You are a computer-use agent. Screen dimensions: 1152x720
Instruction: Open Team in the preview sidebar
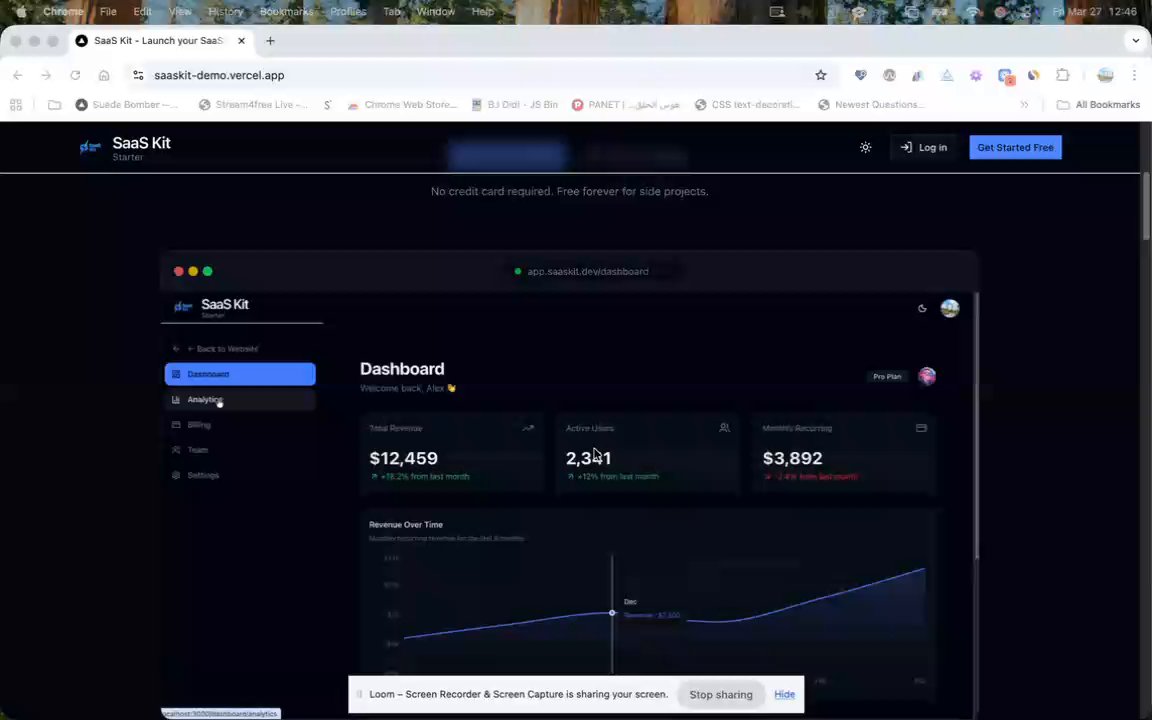pos(240,450)
